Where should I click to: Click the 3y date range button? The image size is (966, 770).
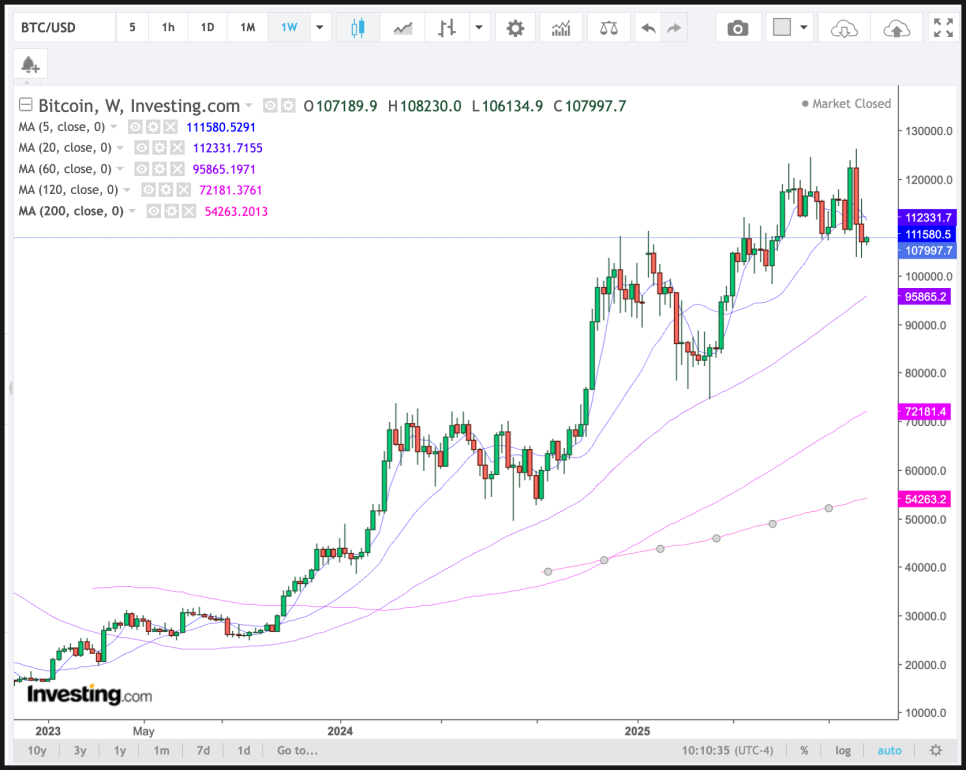(x=80, y=750)
